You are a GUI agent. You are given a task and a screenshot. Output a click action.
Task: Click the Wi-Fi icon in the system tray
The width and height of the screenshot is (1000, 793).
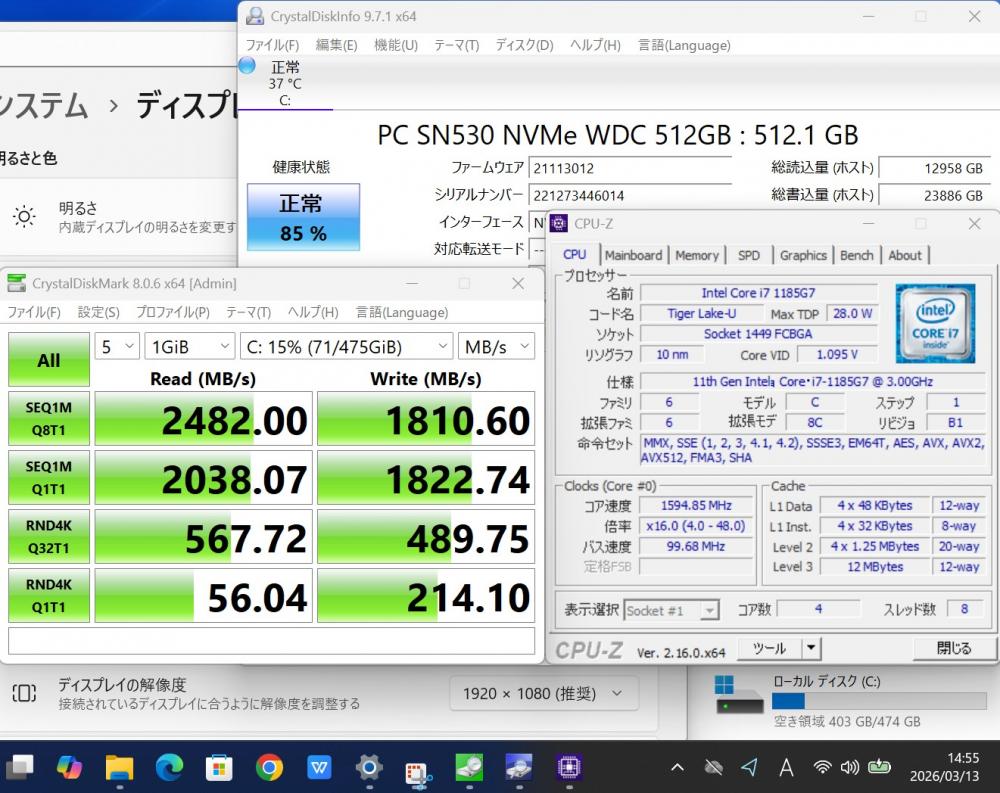823,767
